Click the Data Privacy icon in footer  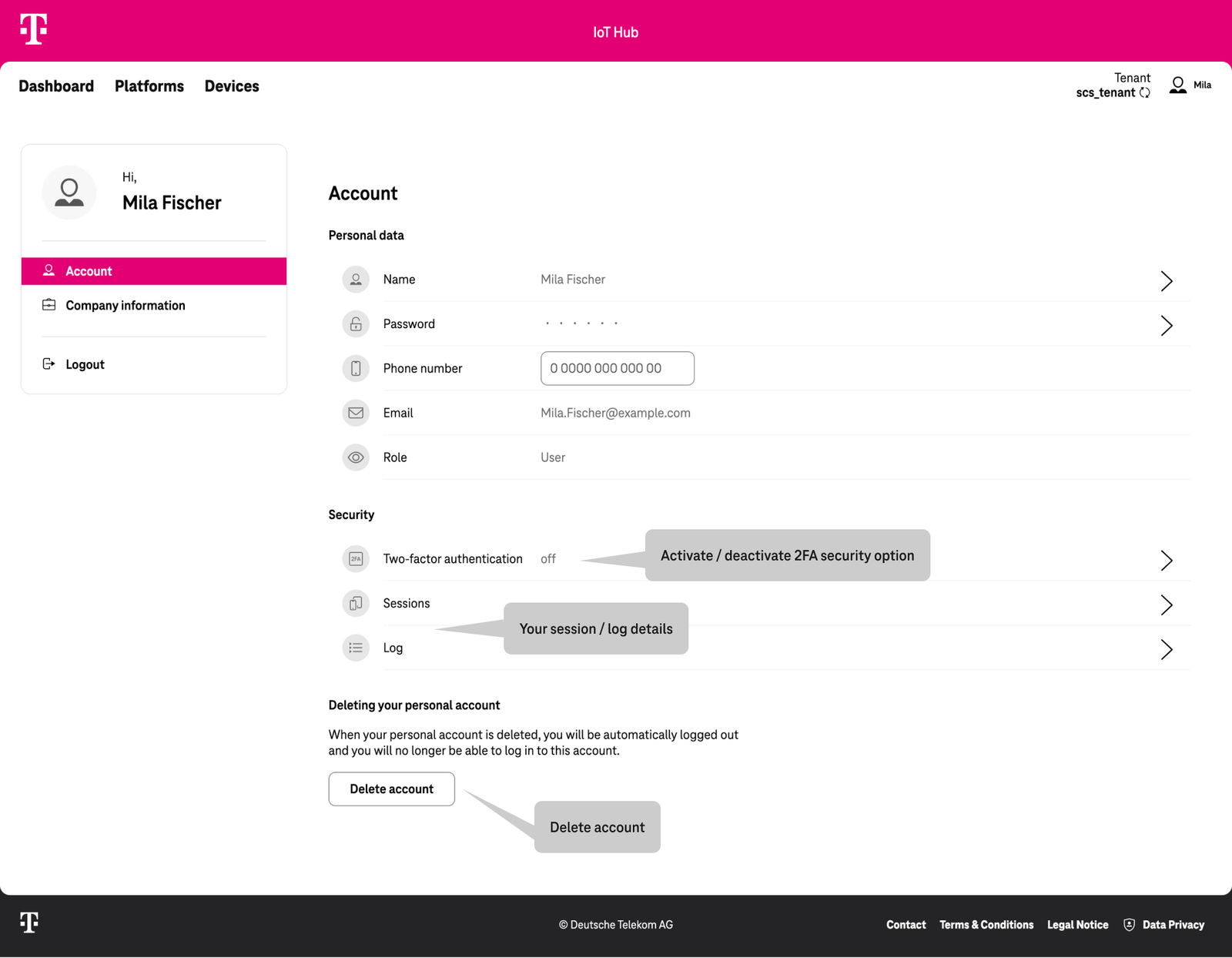point(1130,924)
